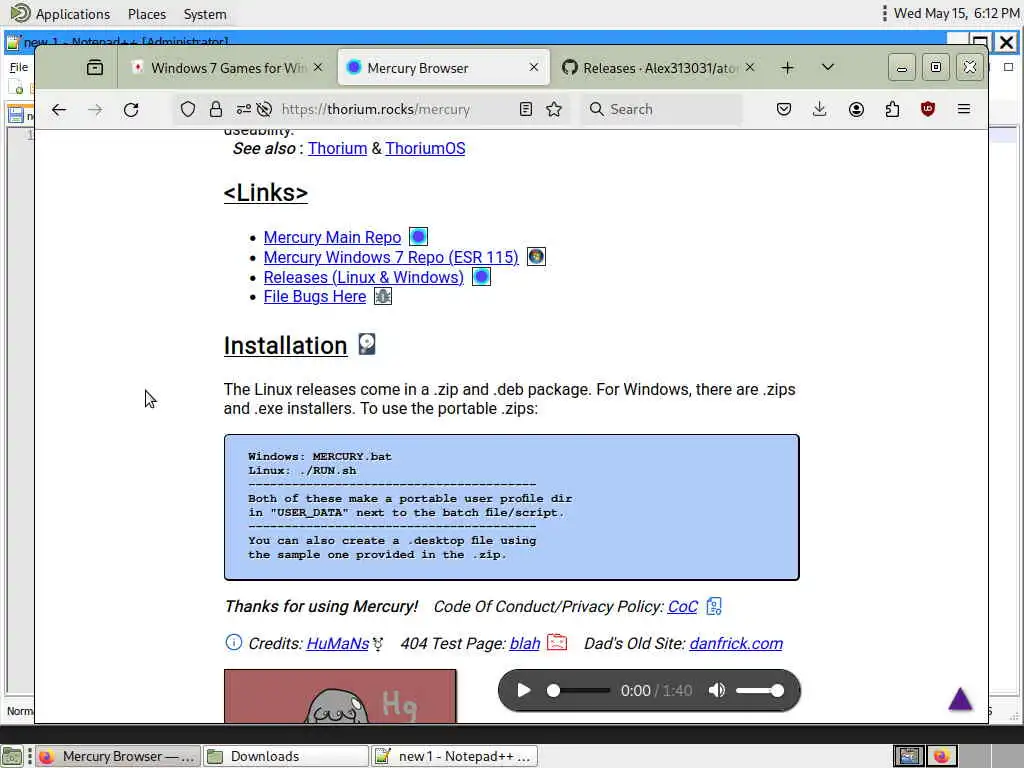The width and height of the screenshot is (1024, 768).
Task: Click the disk icon beside Installation heading
Action: tap(367, 344)
